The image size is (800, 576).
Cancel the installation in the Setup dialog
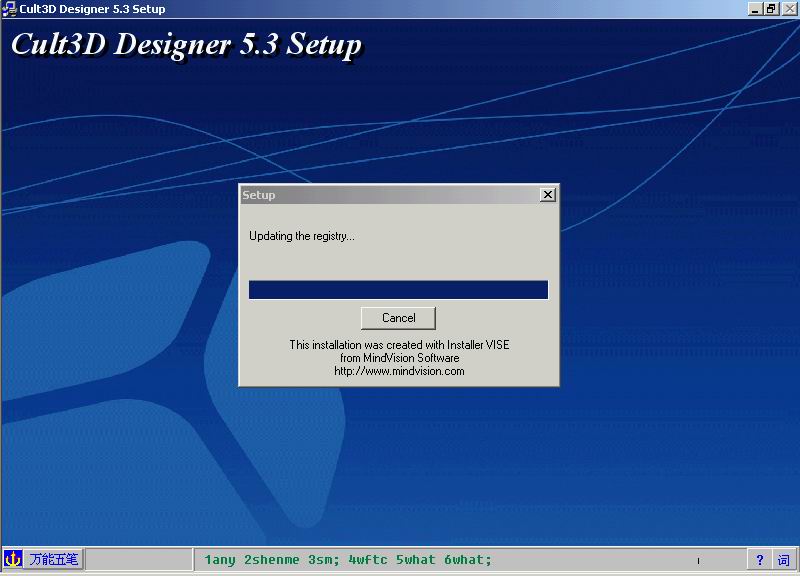click(398, 318)
